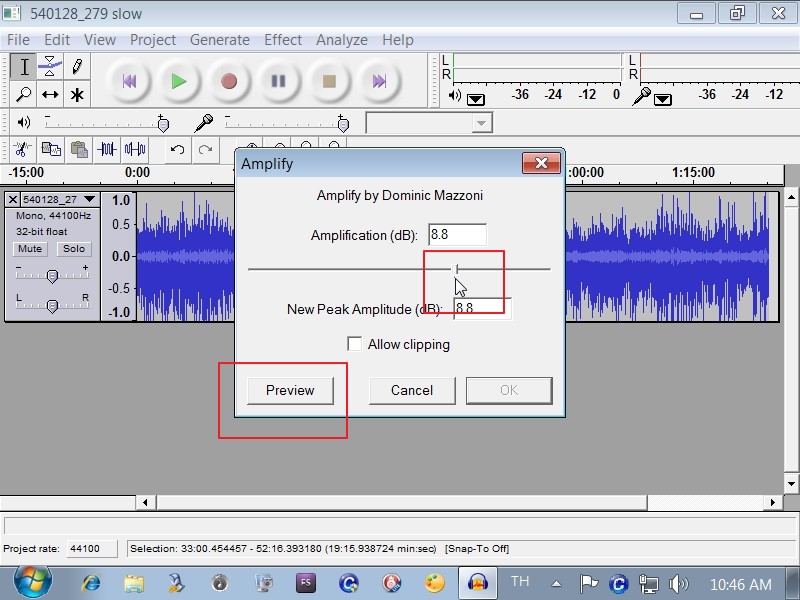Select the Zoom magnifier tool
This screenshot has height=600, width=800.
pos(23,94)
